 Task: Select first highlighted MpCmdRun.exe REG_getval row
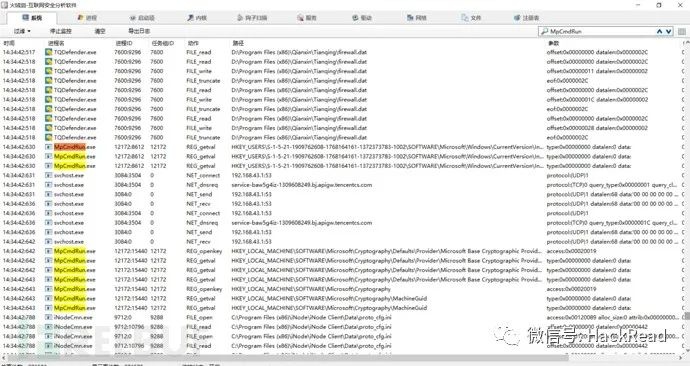(x=343, y=147)
